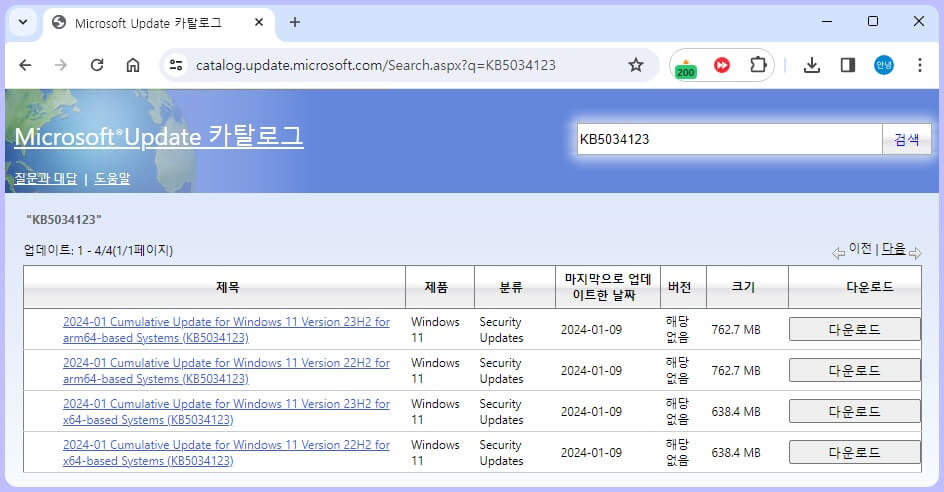The width and height of the screenshot is (944, 492).
Task: Click 762.7 MB size in 23H2 arm64 row
Action: pyautogui.click(x=736, y=329)
